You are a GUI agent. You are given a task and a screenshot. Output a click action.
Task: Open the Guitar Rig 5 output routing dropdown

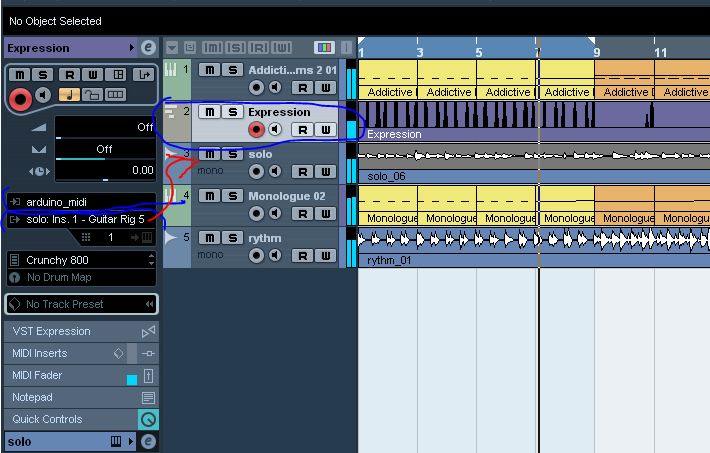tap(82, 219)
